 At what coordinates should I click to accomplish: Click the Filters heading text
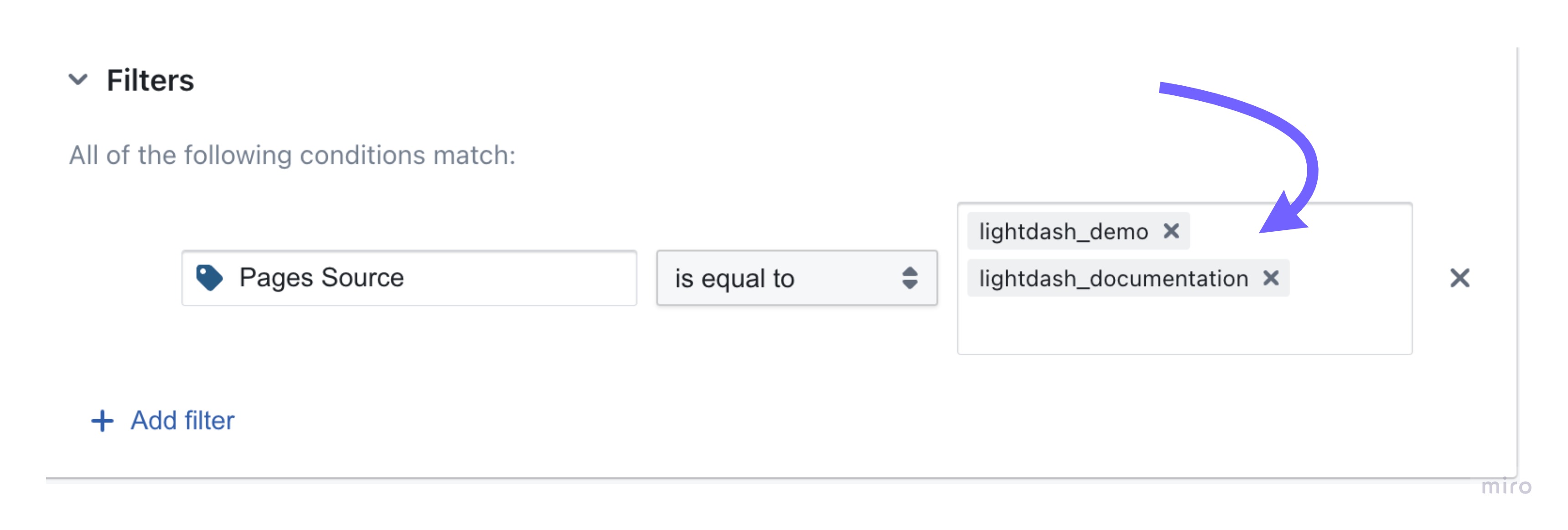[x=150, y=80]
